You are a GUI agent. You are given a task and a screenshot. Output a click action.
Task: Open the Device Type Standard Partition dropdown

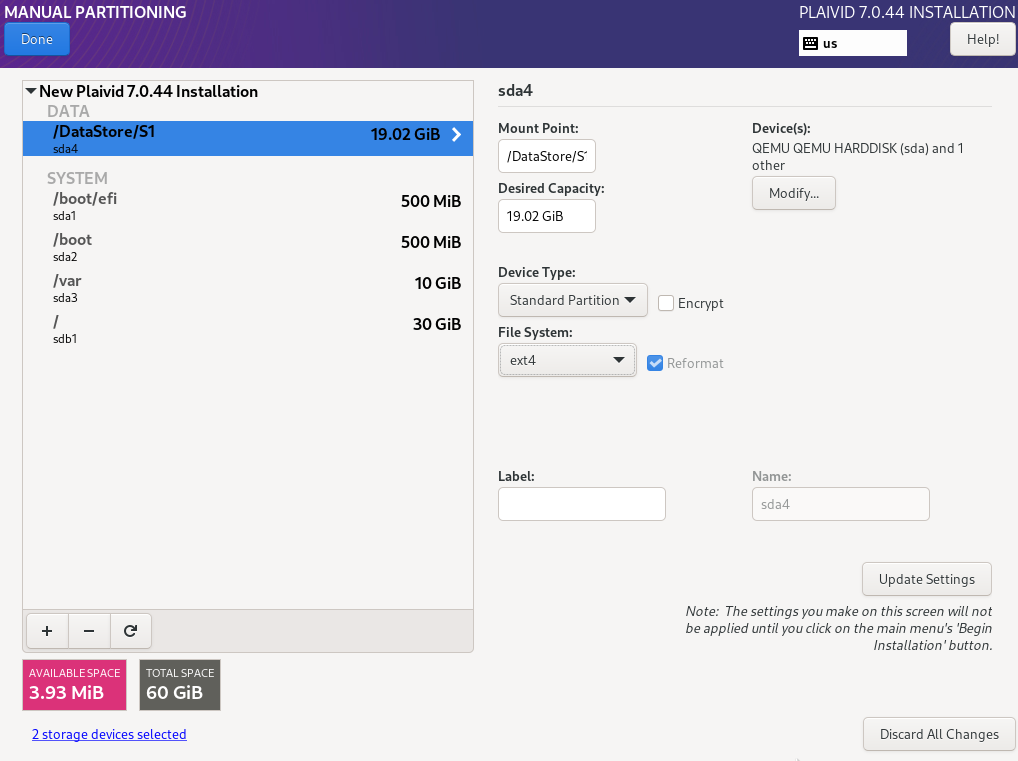point(573,300)
